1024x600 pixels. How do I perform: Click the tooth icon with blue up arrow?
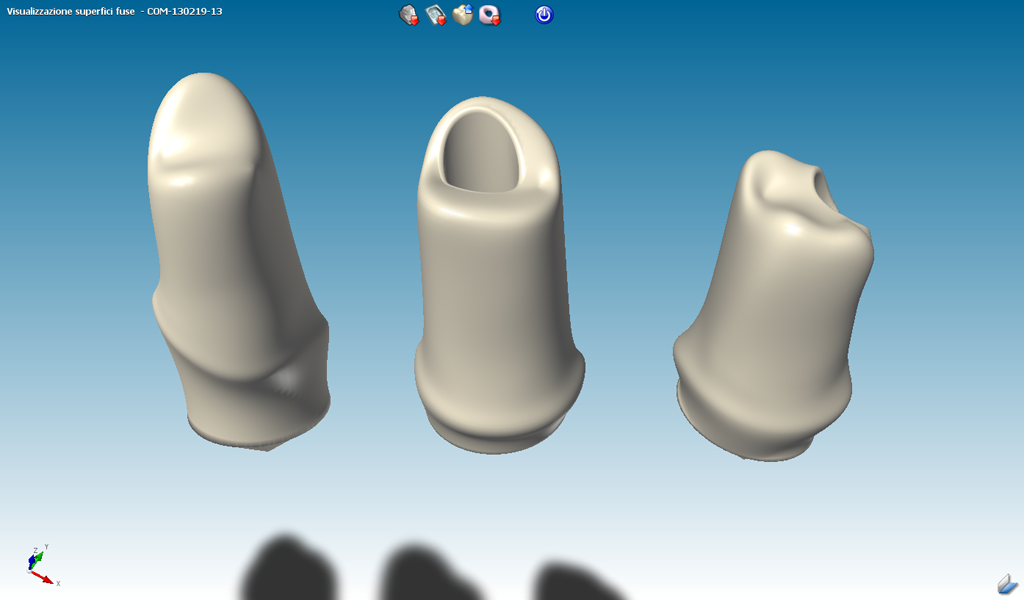coord(463,15)
